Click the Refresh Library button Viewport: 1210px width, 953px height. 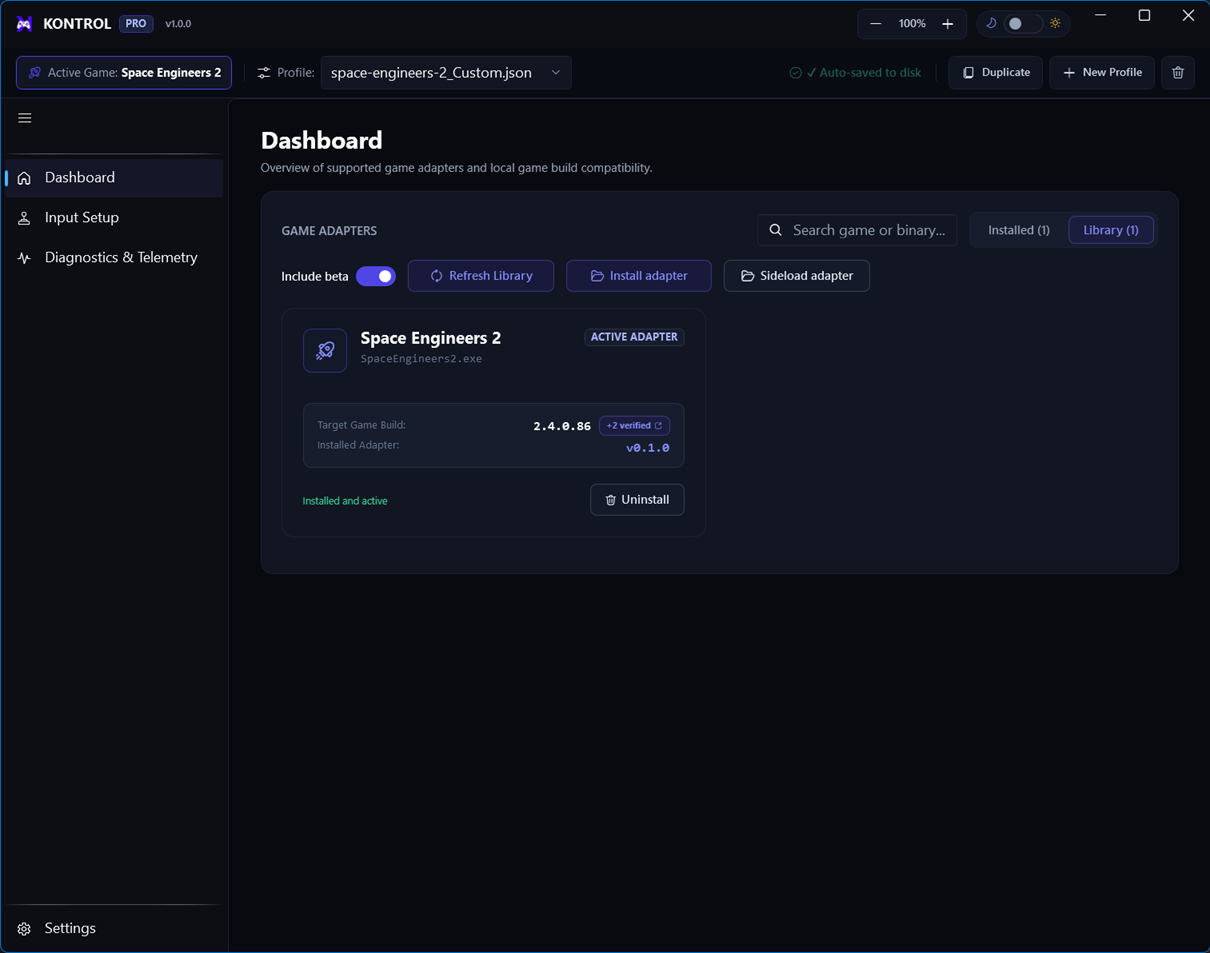click(481, 276)
